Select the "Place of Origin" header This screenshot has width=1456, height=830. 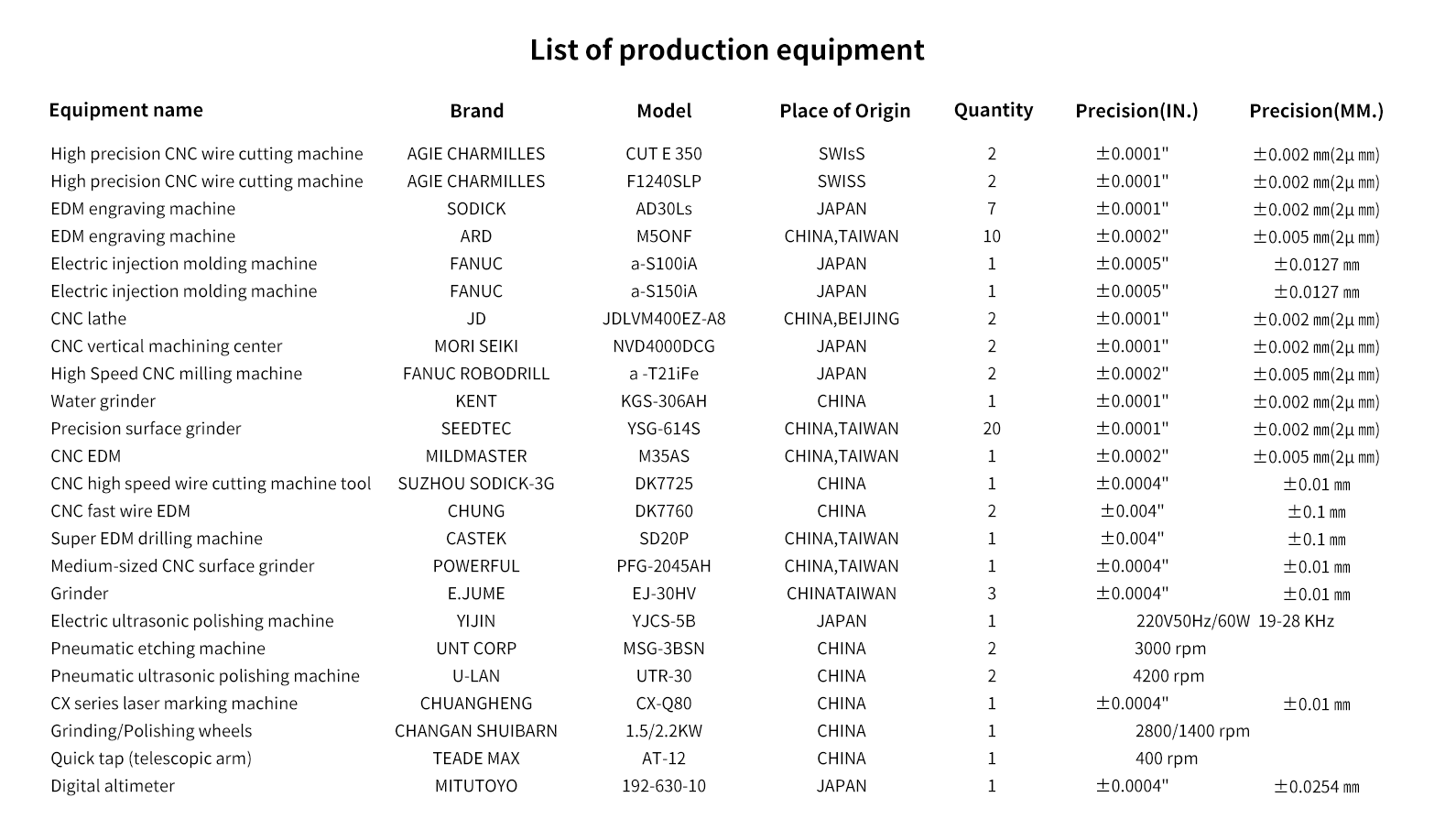coord(844,111)
